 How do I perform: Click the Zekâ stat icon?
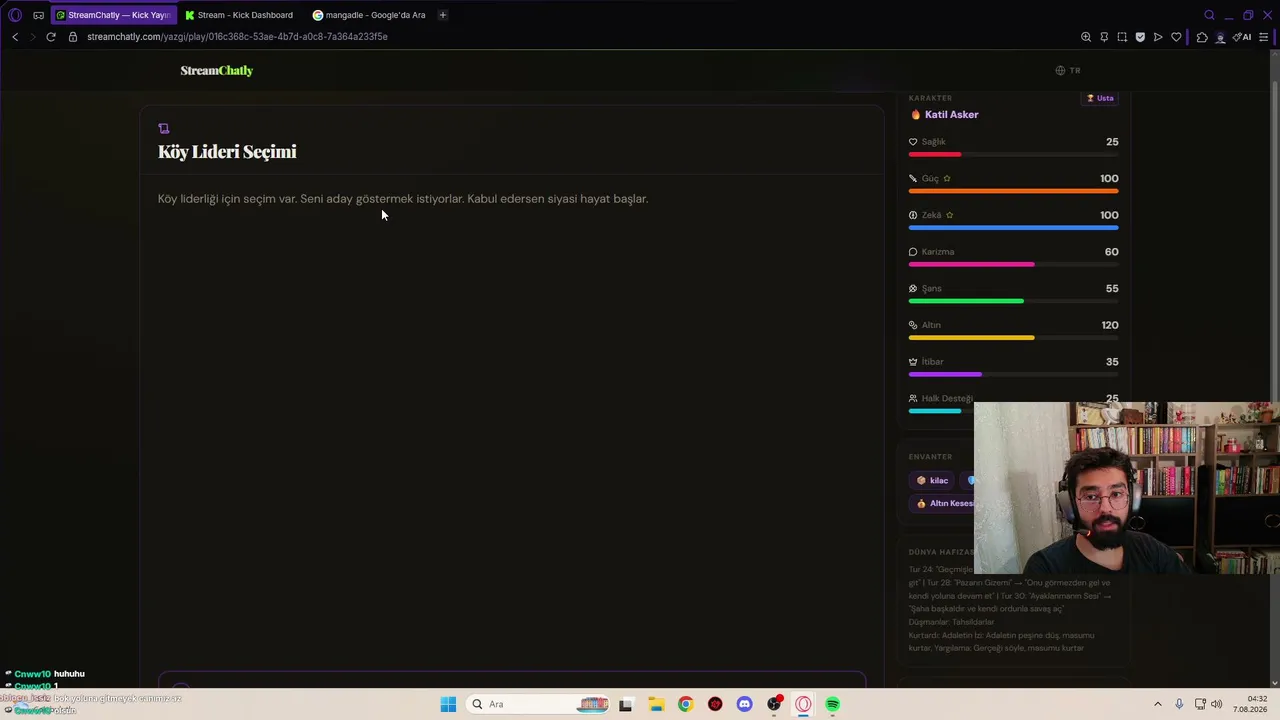click(913, 215)
